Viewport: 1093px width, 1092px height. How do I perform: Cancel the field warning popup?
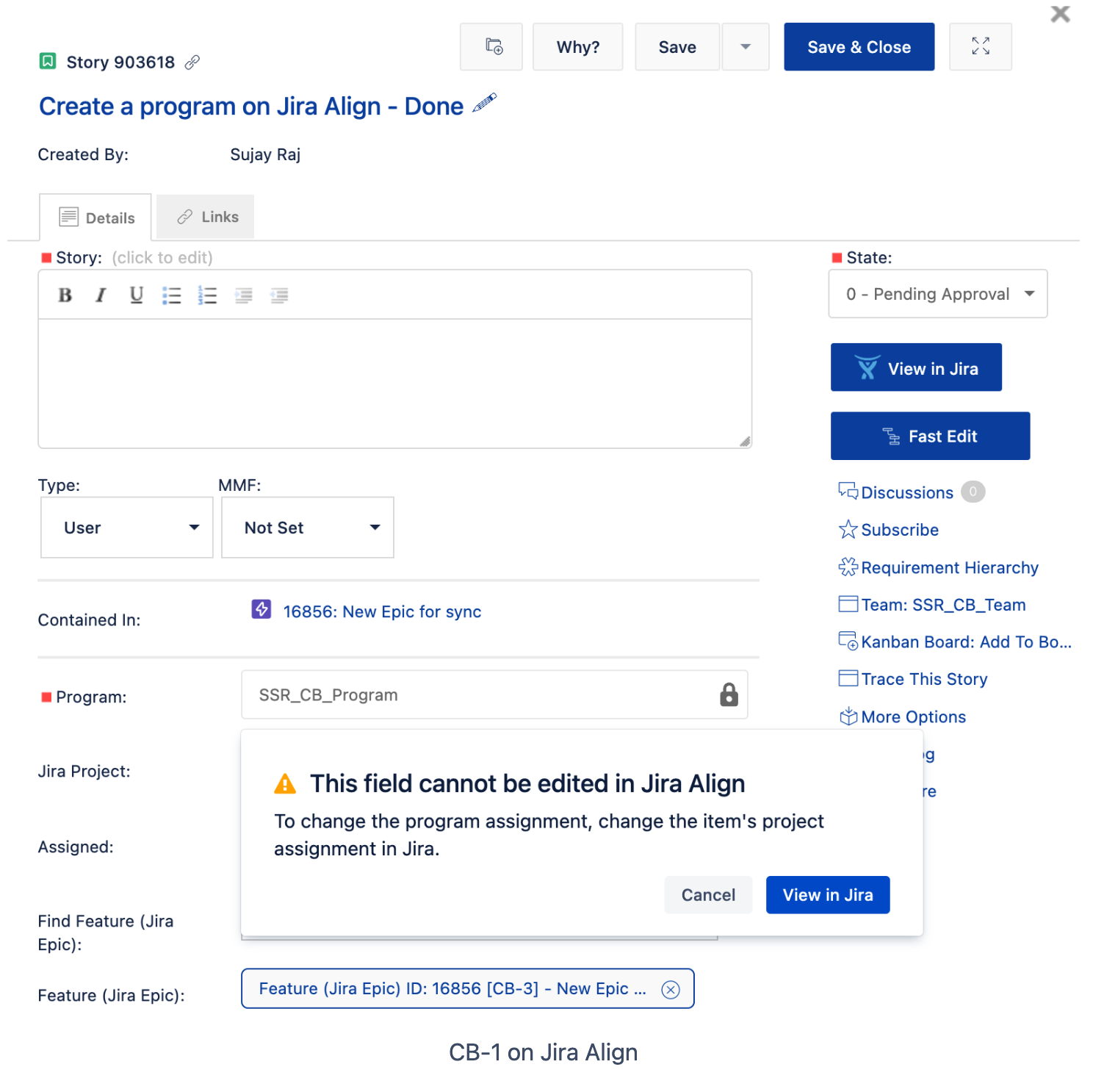[708, 895]
